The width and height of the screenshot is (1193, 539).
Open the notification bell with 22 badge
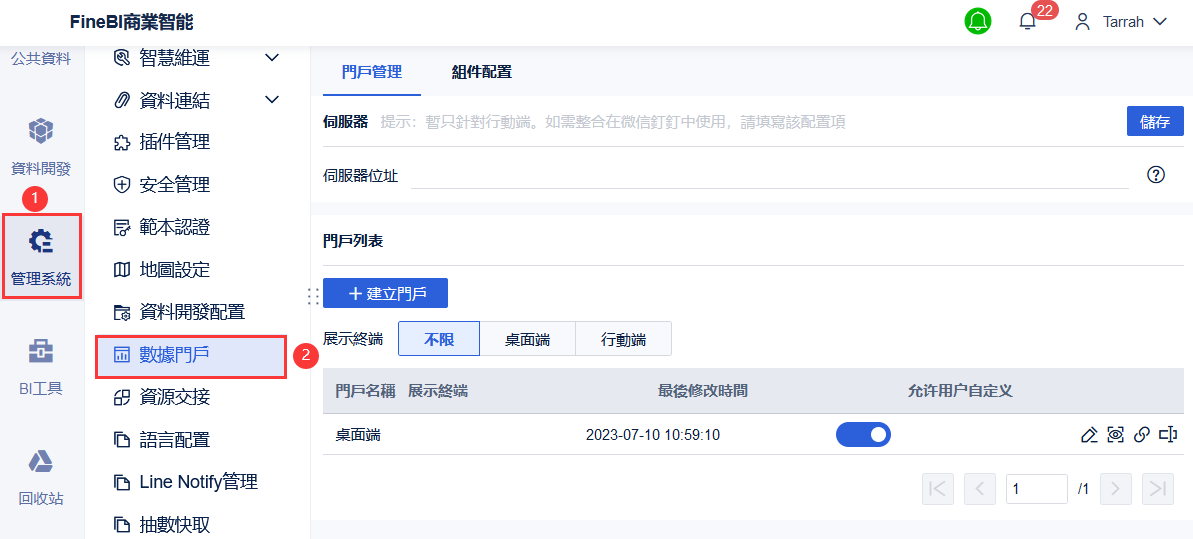pos(1028,21)
